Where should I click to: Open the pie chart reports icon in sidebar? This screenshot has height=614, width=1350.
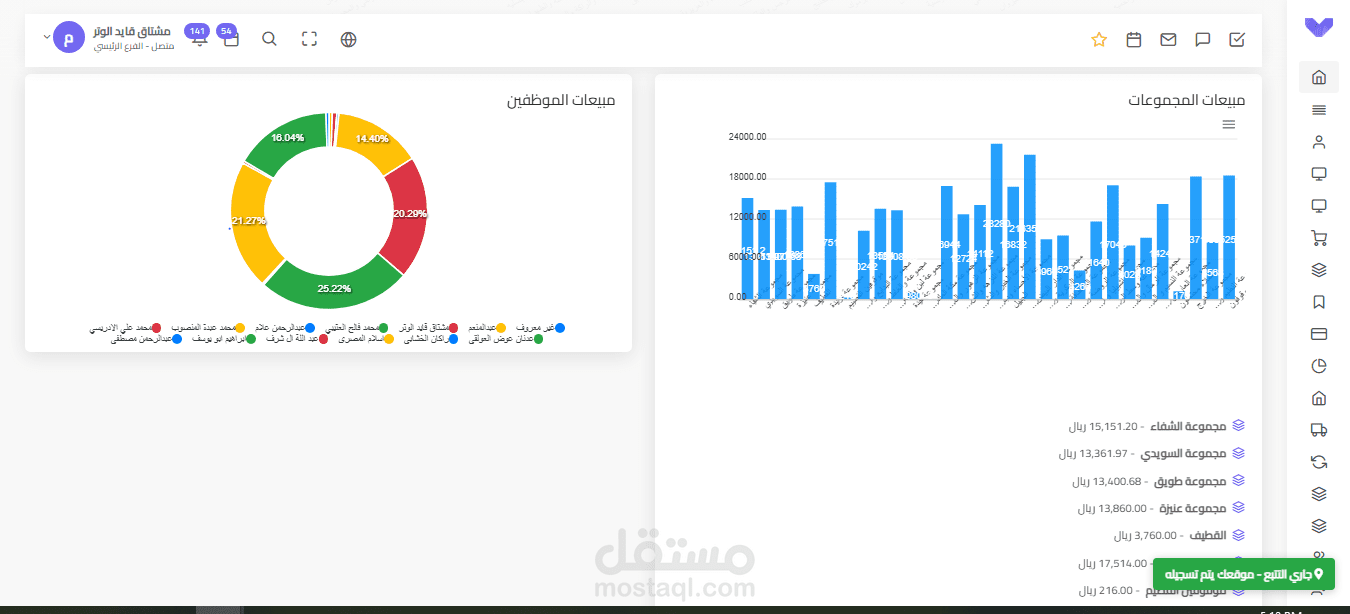click(1318, 366)
